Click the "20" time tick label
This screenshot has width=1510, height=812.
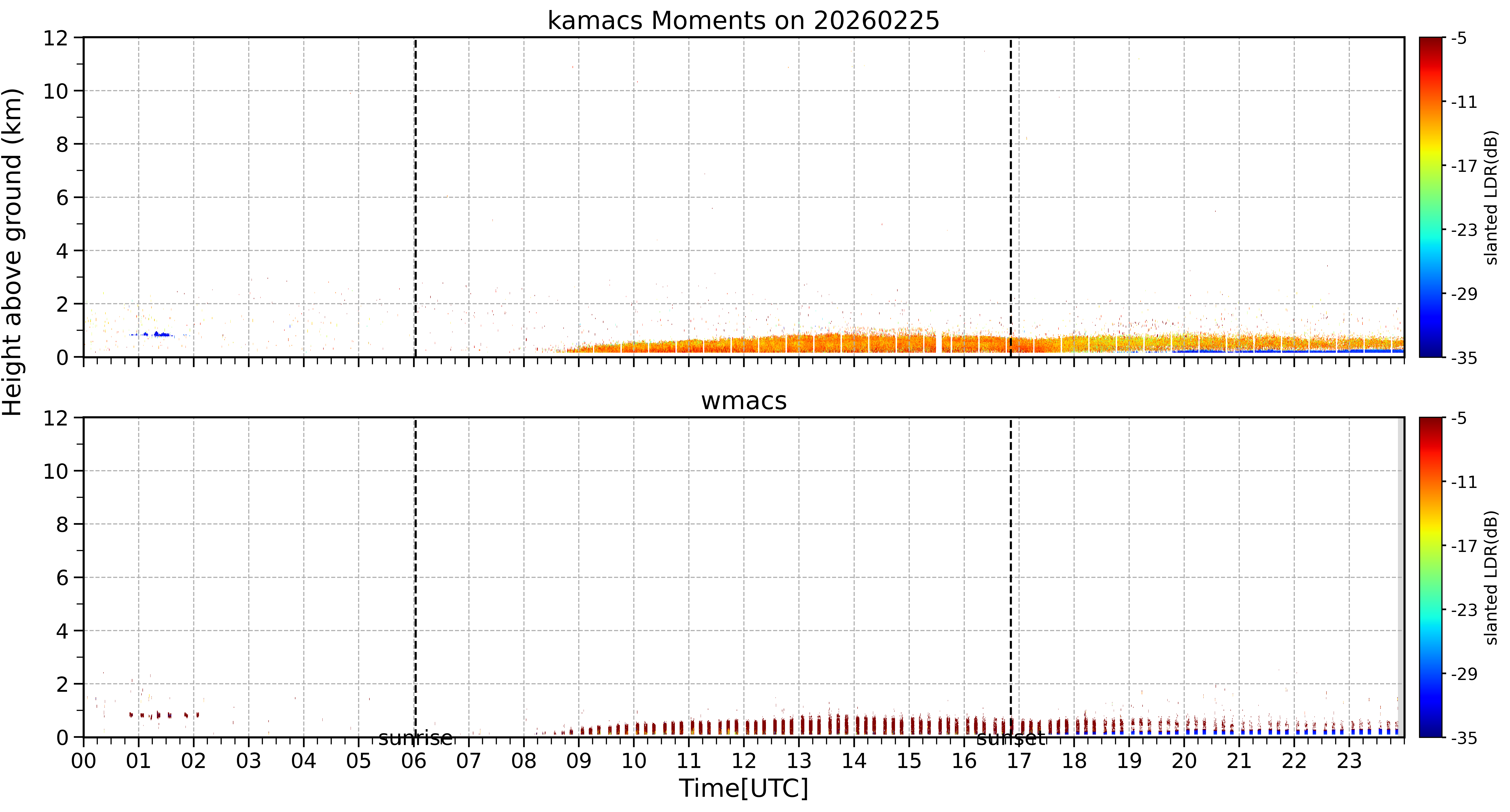point(1184,761)
